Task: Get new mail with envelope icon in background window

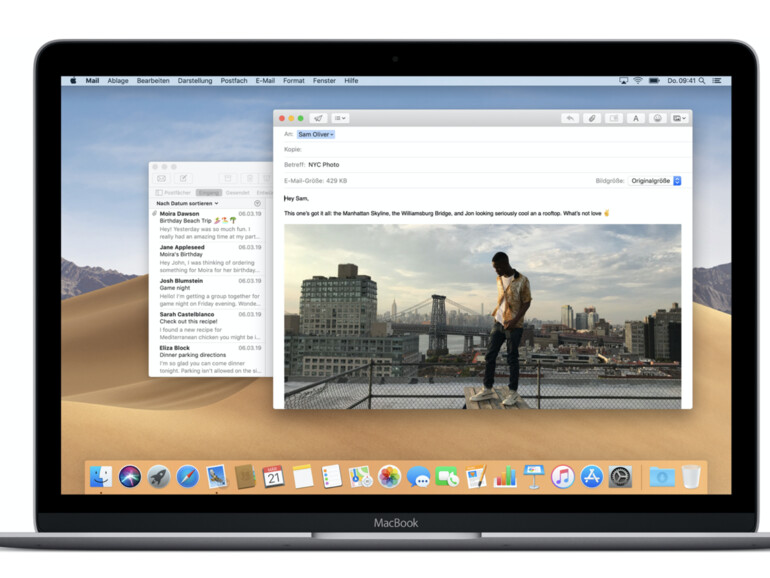Action: pos(162,178)
